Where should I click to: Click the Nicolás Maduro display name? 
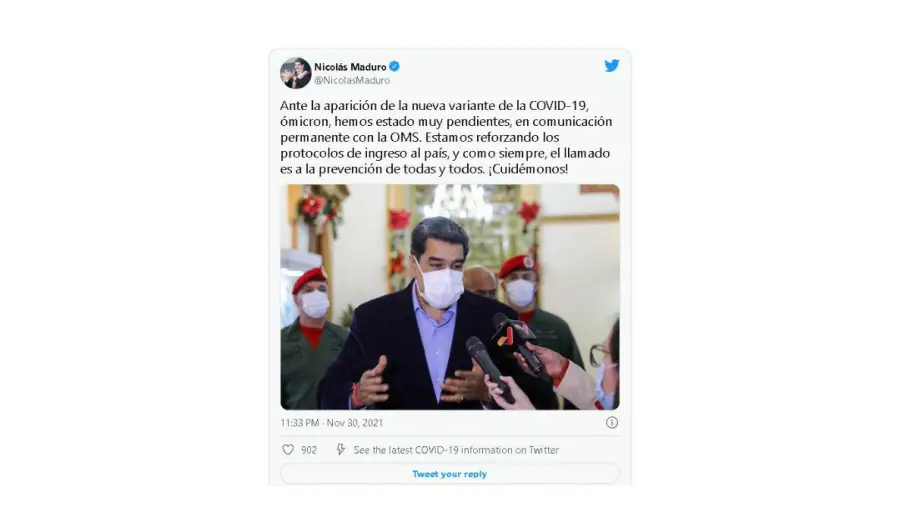(350, 67)
